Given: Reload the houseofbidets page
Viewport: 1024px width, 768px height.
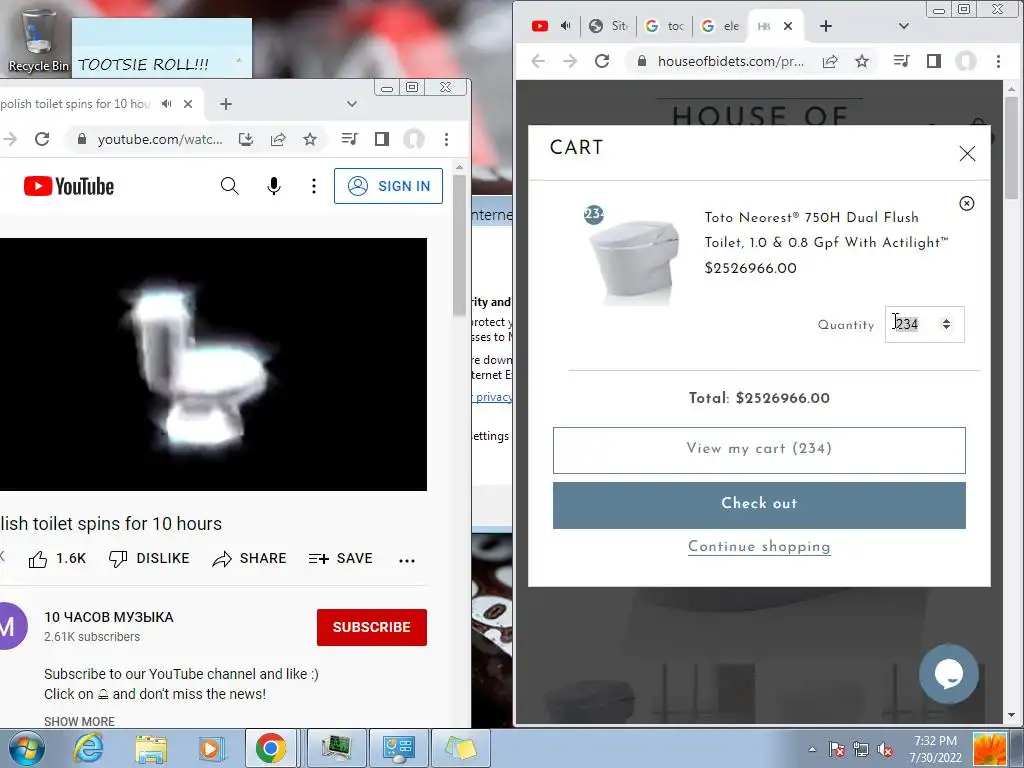Looking at the screenshot, I should [602, 61].
